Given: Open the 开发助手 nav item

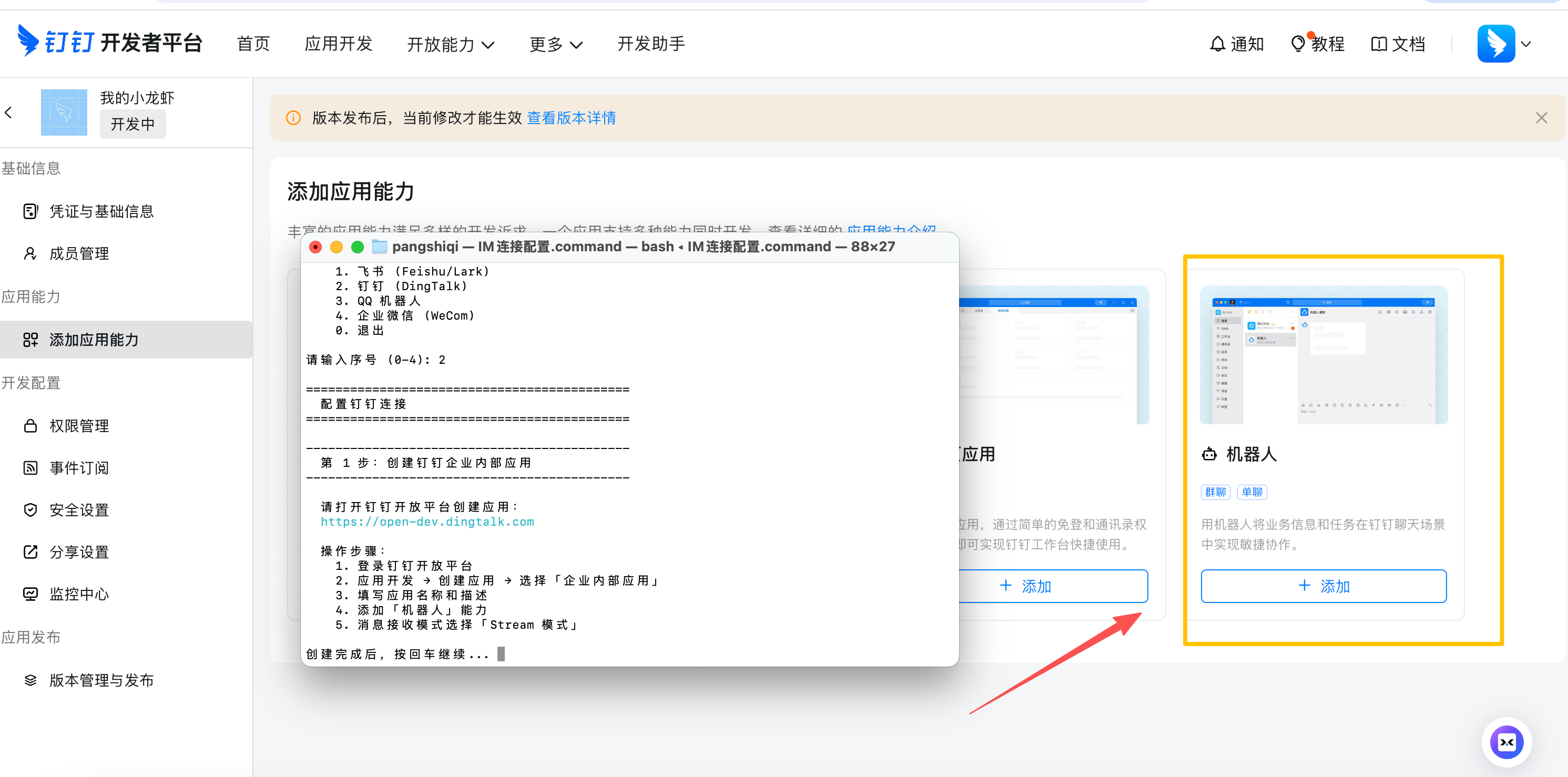Looking at the screenshot, I should click(x=650, y=44).
